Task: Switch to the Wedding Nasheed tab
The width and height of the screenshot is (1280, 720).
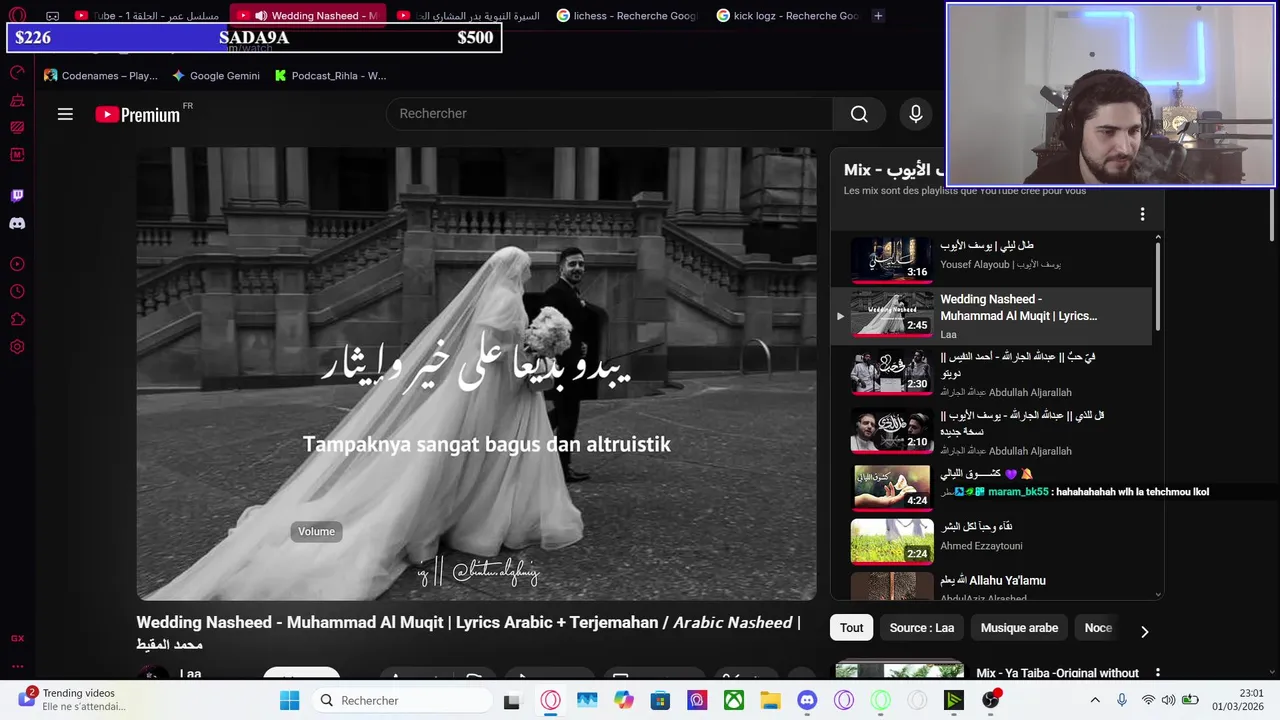Action: [x=308, y=16]
